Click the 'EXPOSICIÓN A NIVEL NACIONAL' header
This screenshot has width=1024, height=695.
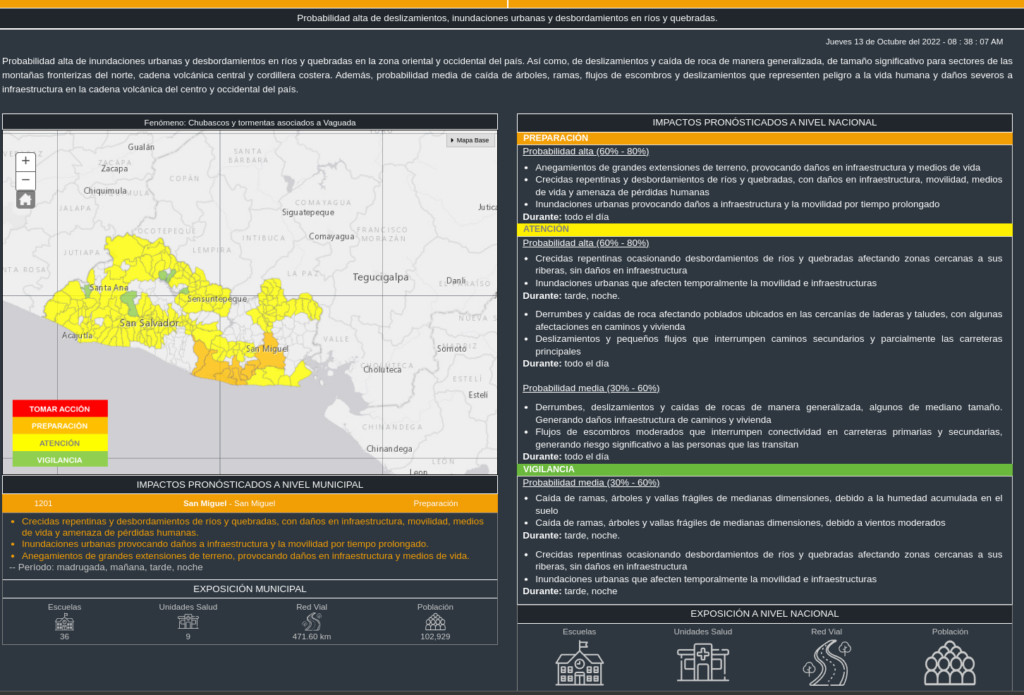(x=765, y=614)
